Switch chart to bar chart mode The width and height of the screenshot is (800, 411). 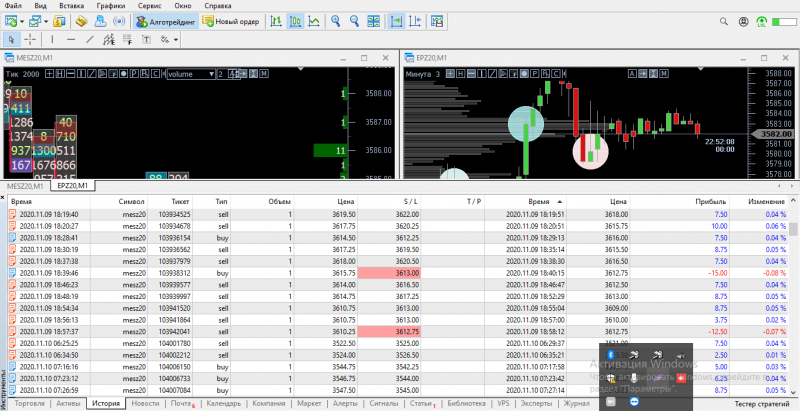pyautogui.click(x=276, y=21)
